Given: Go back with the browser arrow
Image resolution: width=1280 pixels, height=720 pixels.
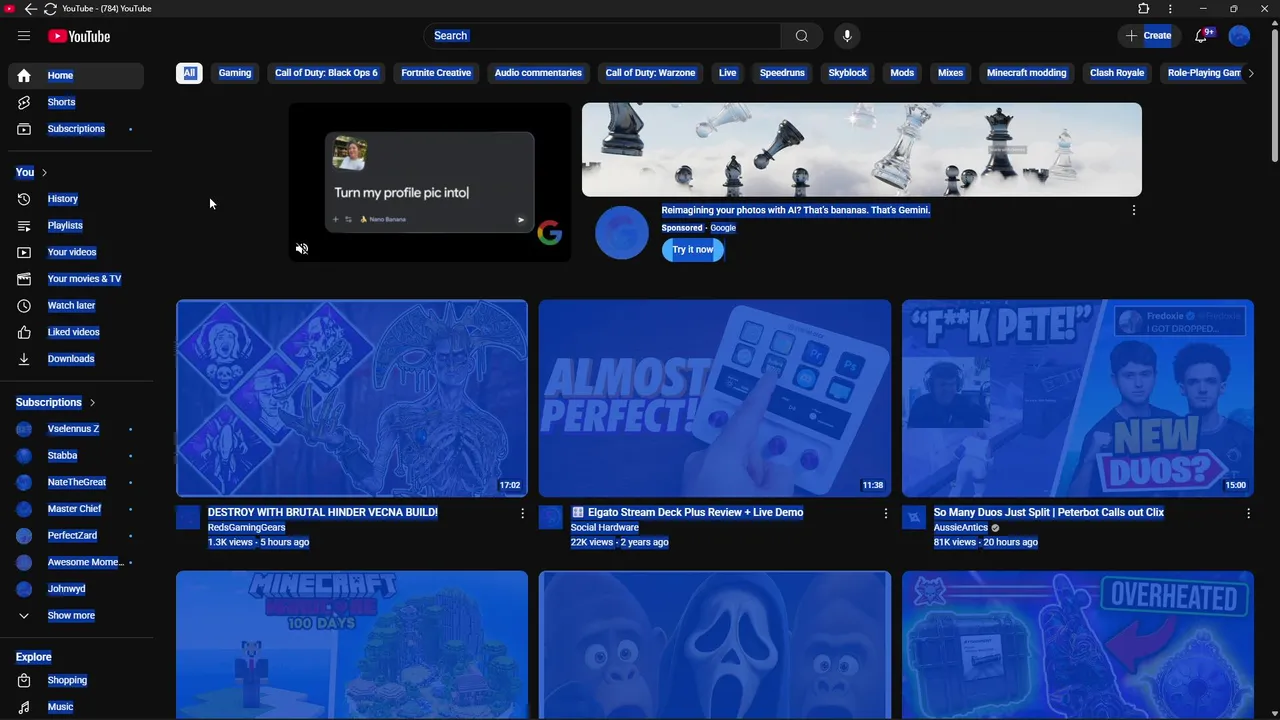Looking at the screenshot, I should point(30,9).
